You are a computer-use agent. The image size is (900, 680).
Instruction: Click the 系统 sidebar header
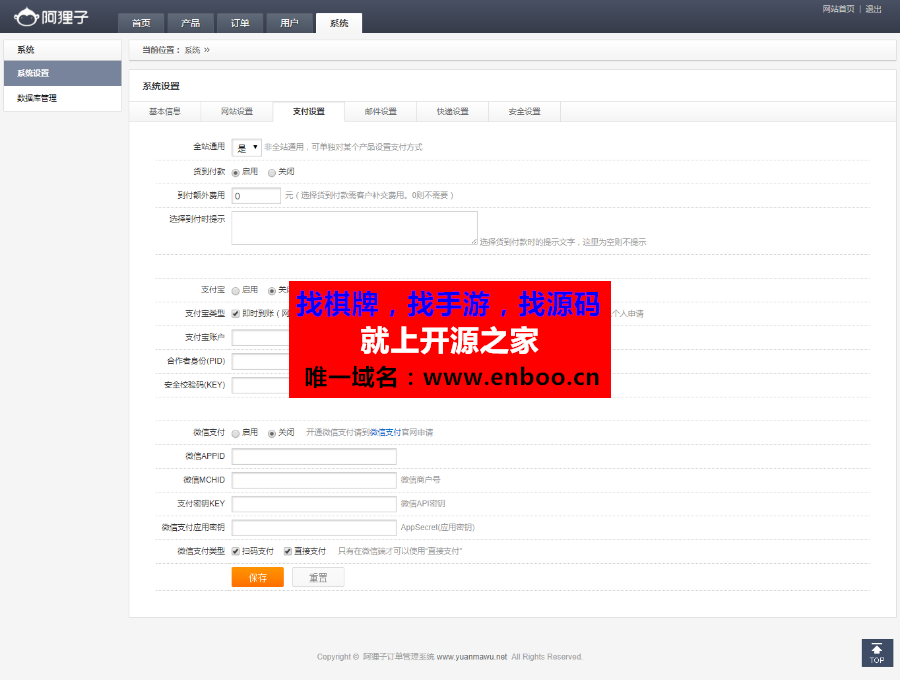[x=63, y=50]
